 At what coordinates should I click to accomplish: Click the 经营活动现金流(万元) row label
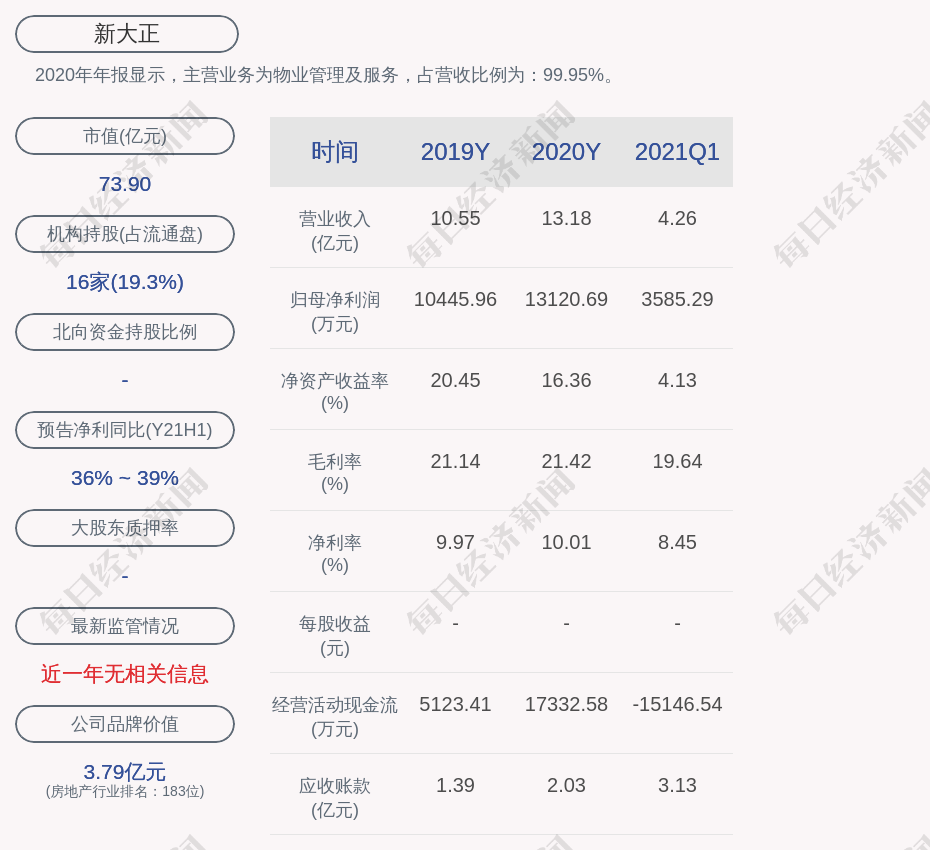(335, 717)
